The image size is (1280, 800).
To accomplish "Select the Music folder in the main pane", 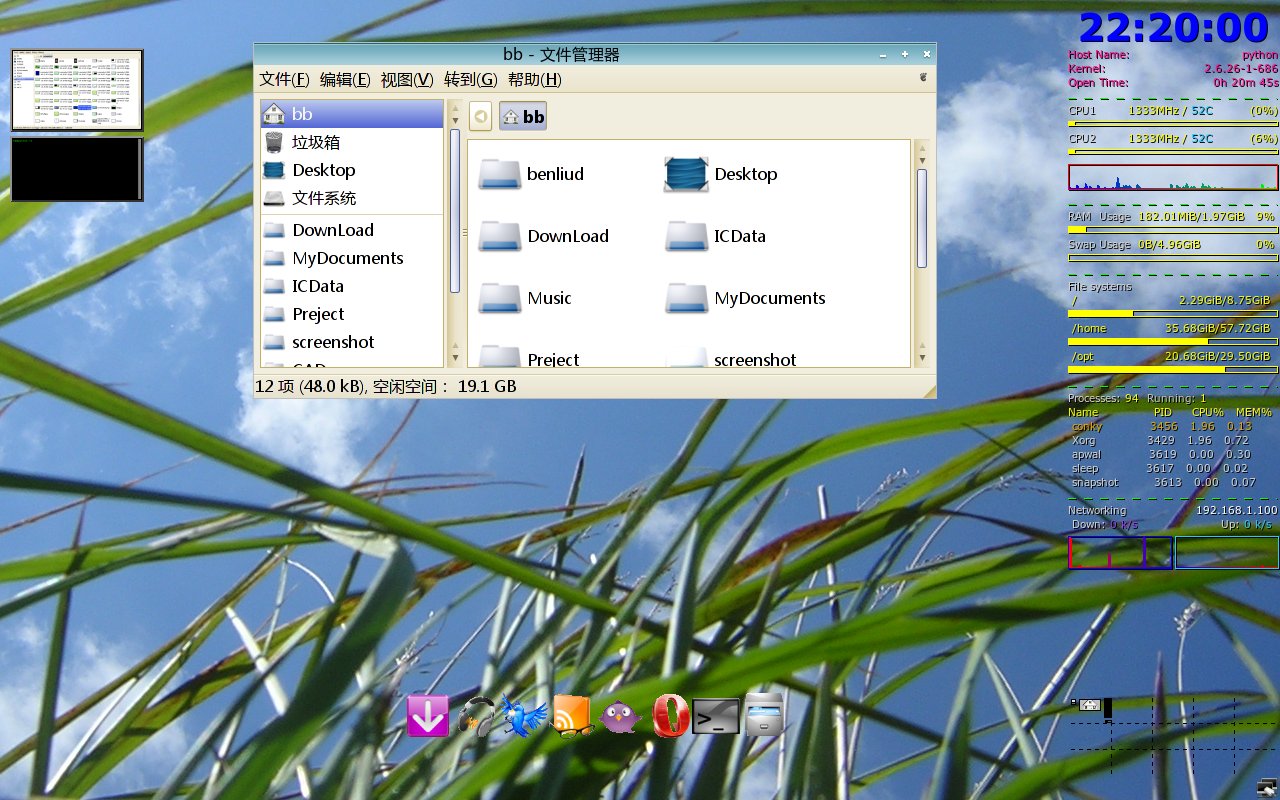I will pos(524,298).
